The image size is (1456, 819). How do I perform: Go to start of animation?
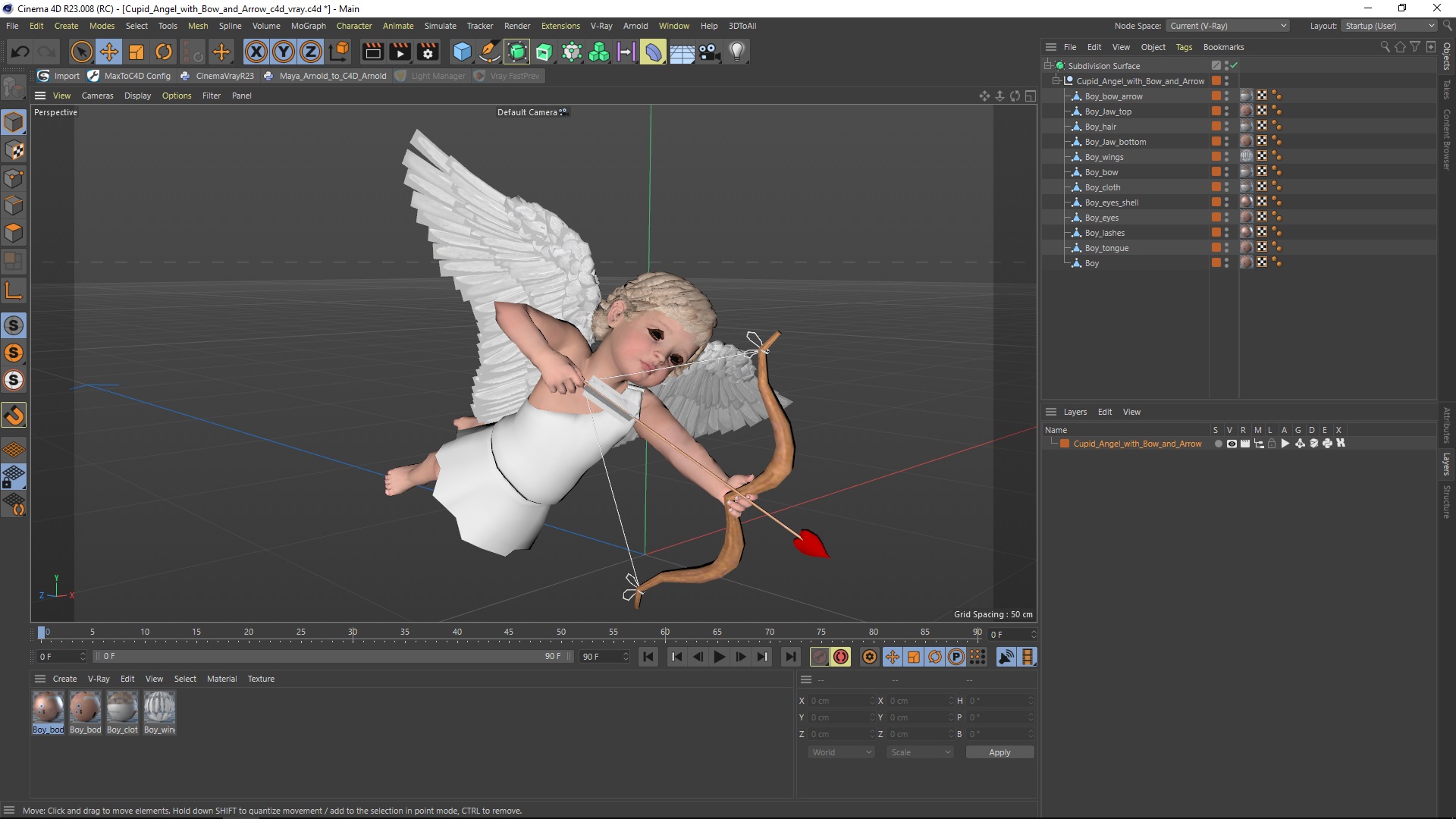click(648, 657)
